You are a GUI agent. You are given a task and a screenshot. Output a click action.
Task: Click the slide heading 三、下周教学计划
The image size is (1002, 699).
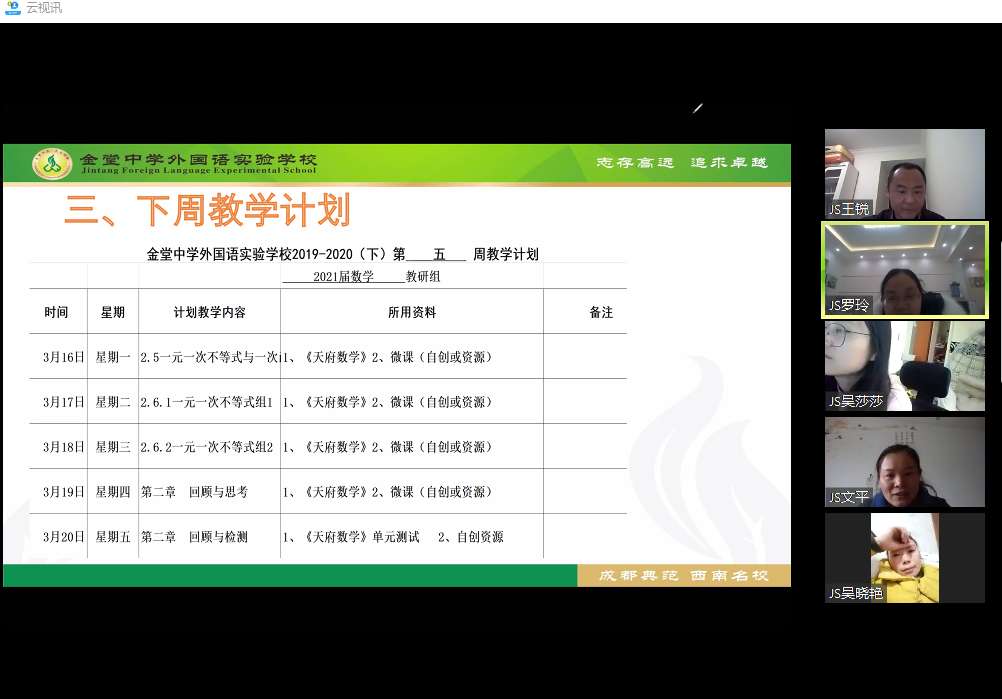pyautogui.click(x=207, y=211)
